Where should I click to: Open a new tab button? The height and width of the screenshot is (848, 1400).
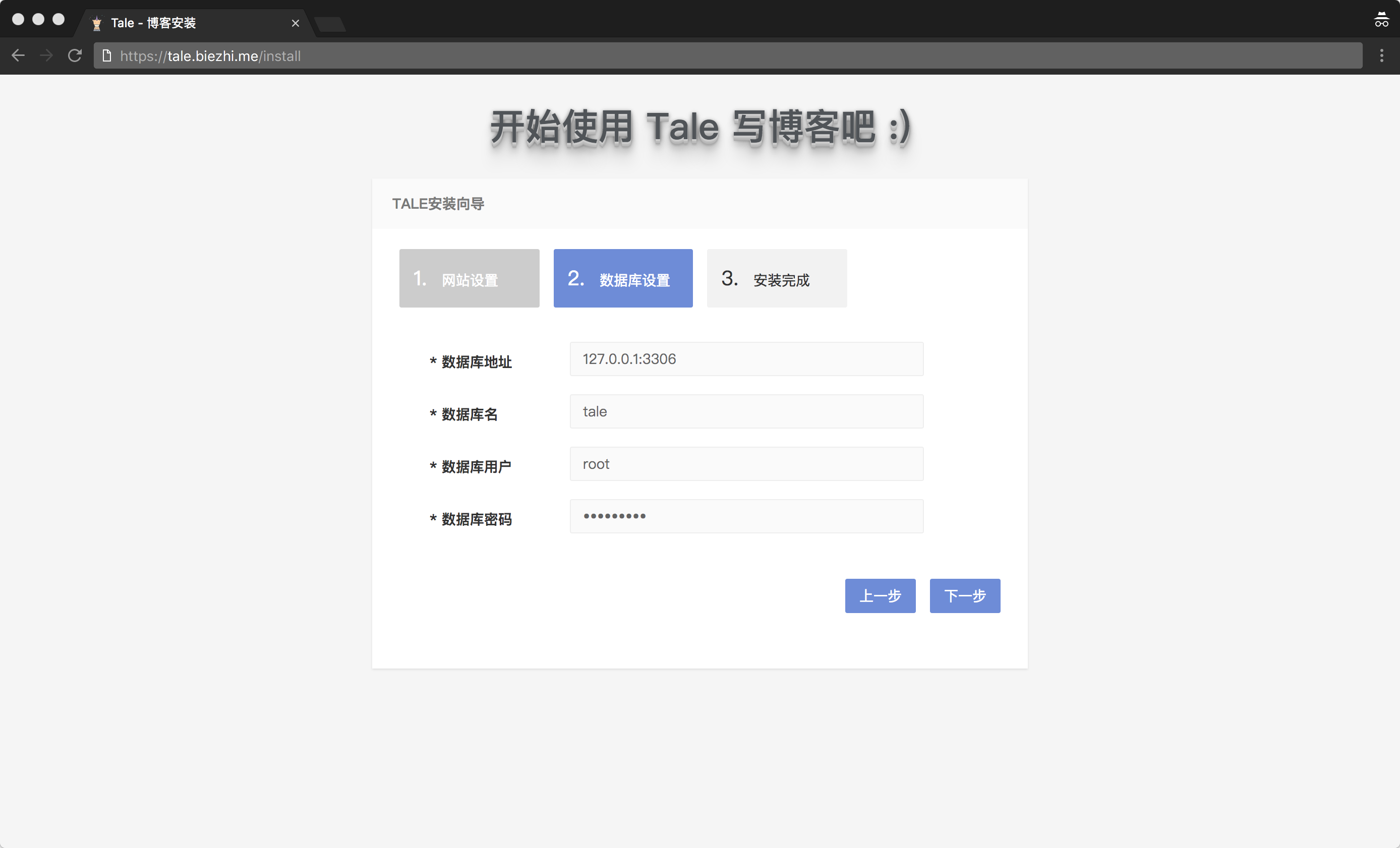click(x=330, y=24)
